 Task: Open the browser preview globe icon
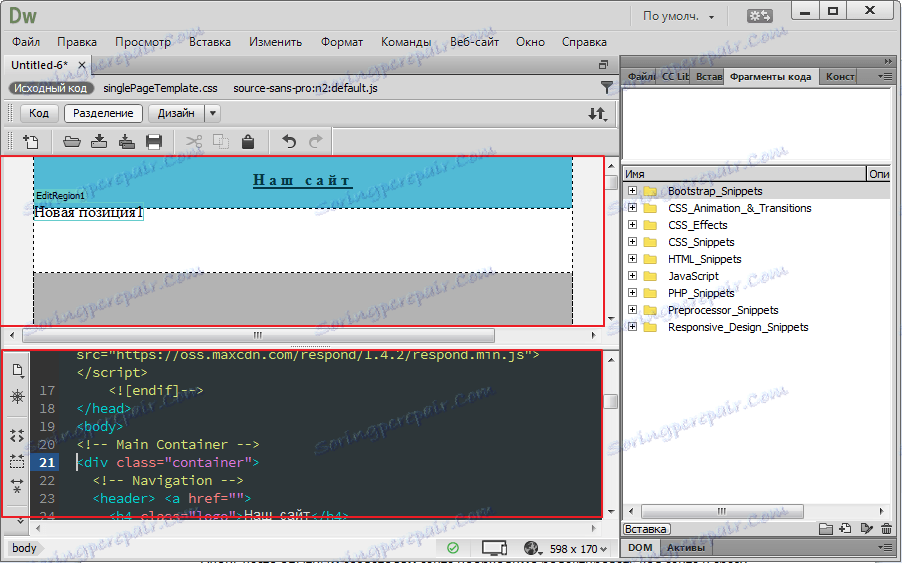pos(532,548)
